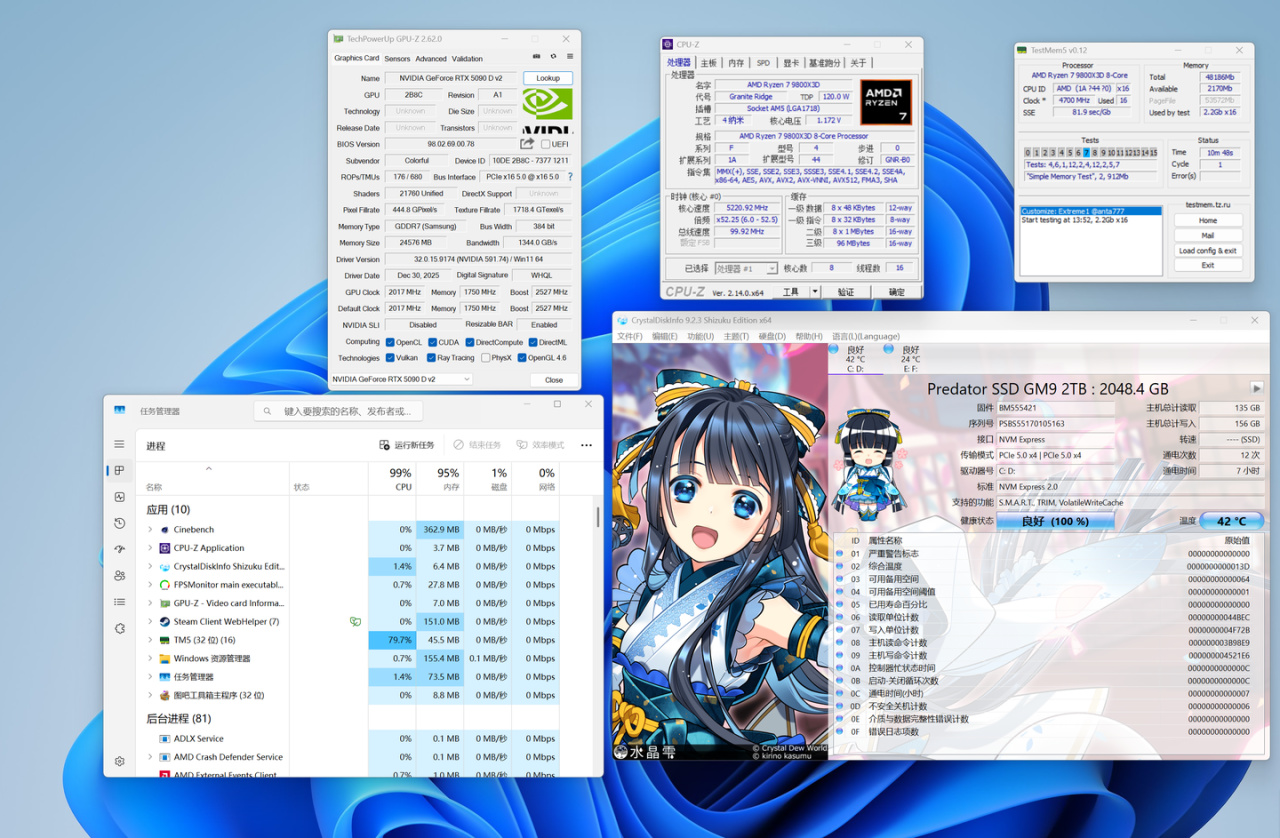Sort processes by the 内存 column header
1280x838 pixels.
pos(441,480)
